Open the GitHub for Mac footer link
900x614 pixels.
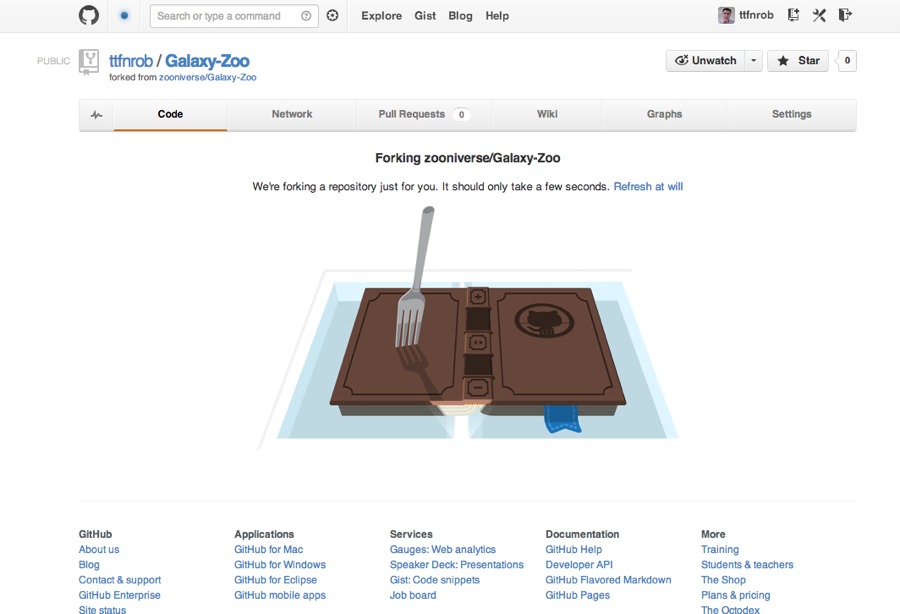pyautogui.click(x=268, y=549)
